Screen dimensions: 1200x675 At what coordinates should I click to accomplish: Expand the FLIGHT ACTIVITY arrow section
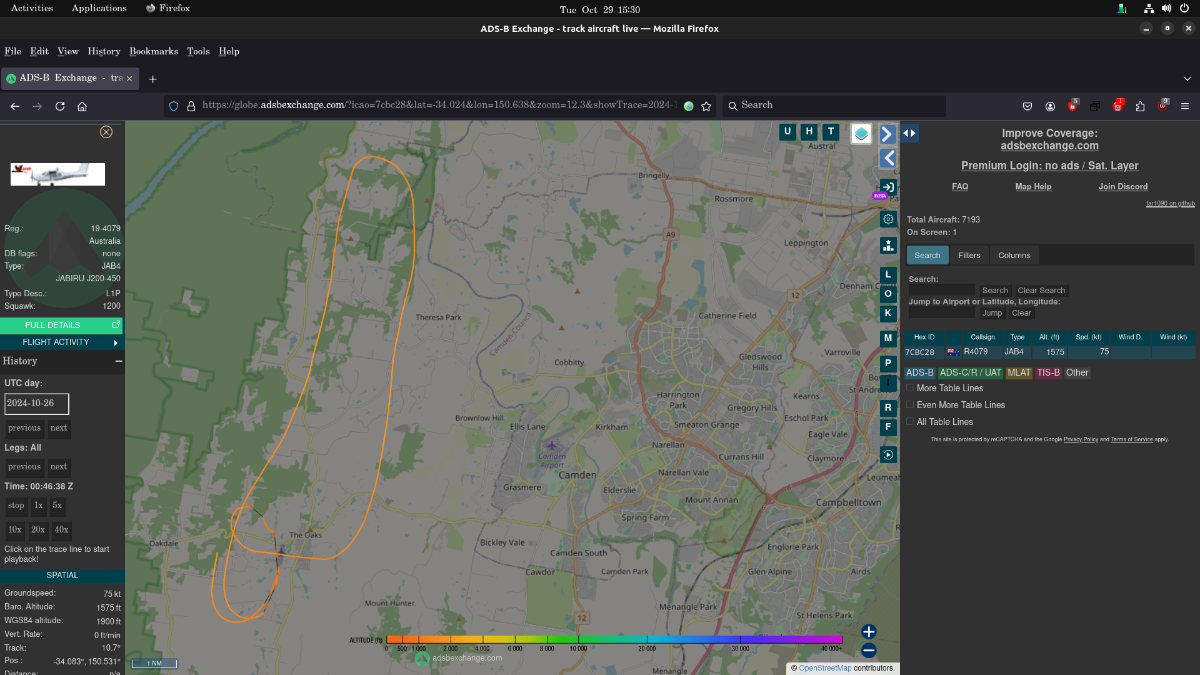(x=62, y=342)
